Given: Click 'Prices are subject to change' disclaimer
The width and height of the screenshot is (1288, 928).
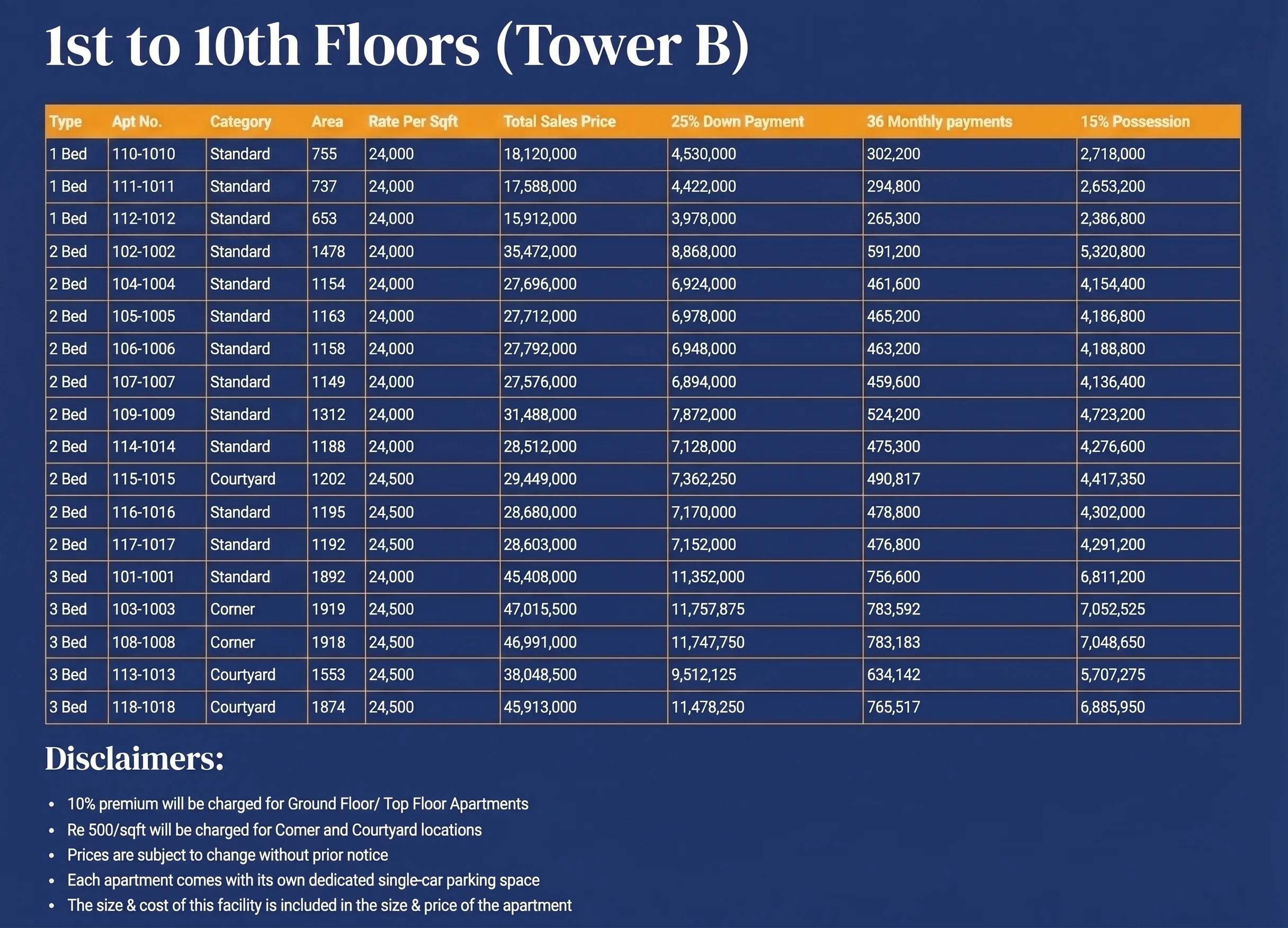Looking at the screenshot, I should [x=228, y=855].
